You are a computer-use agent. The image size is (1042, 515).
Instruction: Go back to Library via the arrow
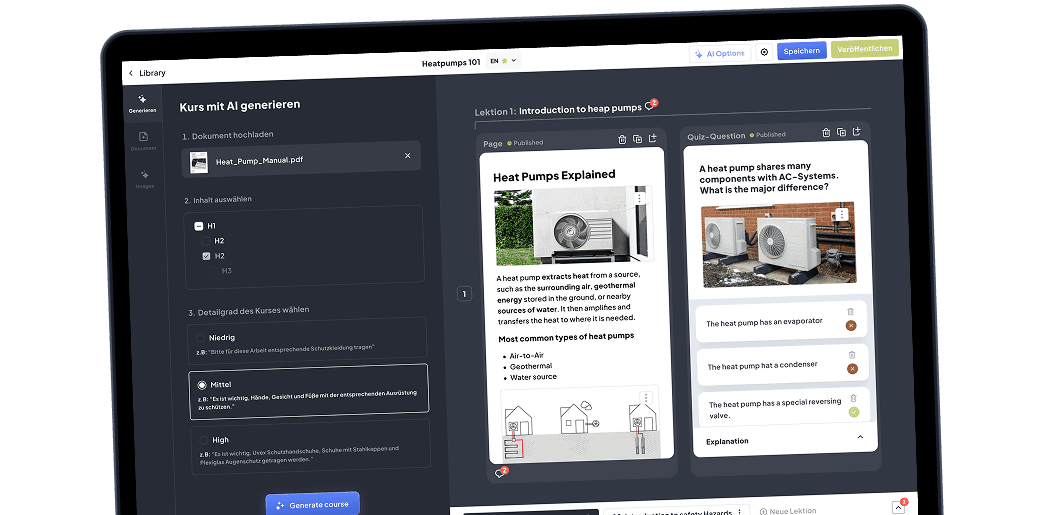point(131,73)
